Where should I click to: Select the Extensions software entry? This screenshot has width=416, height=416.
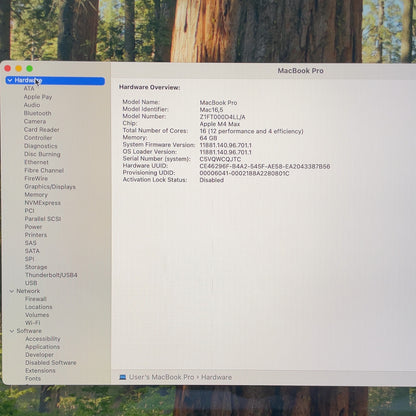[x=40, y=371]
